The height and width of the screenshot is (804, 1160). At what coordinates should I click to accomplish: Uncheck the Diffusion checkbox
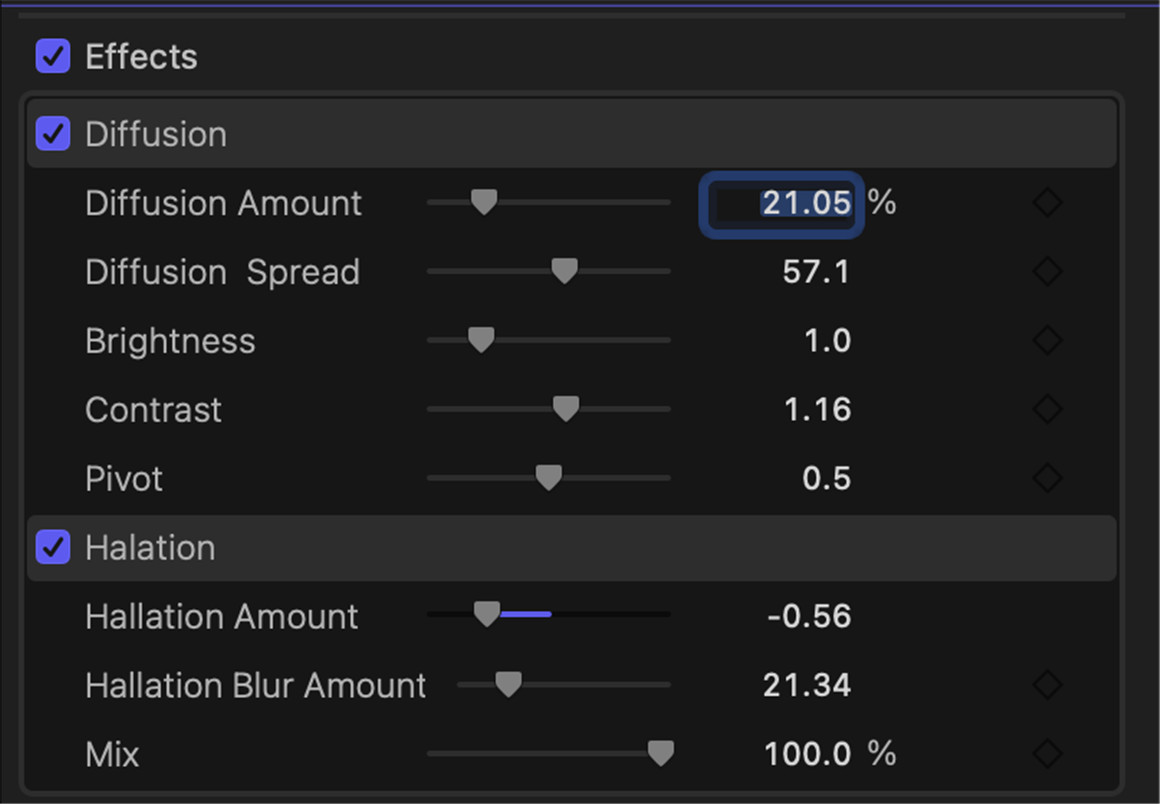(x=53, y=134)
